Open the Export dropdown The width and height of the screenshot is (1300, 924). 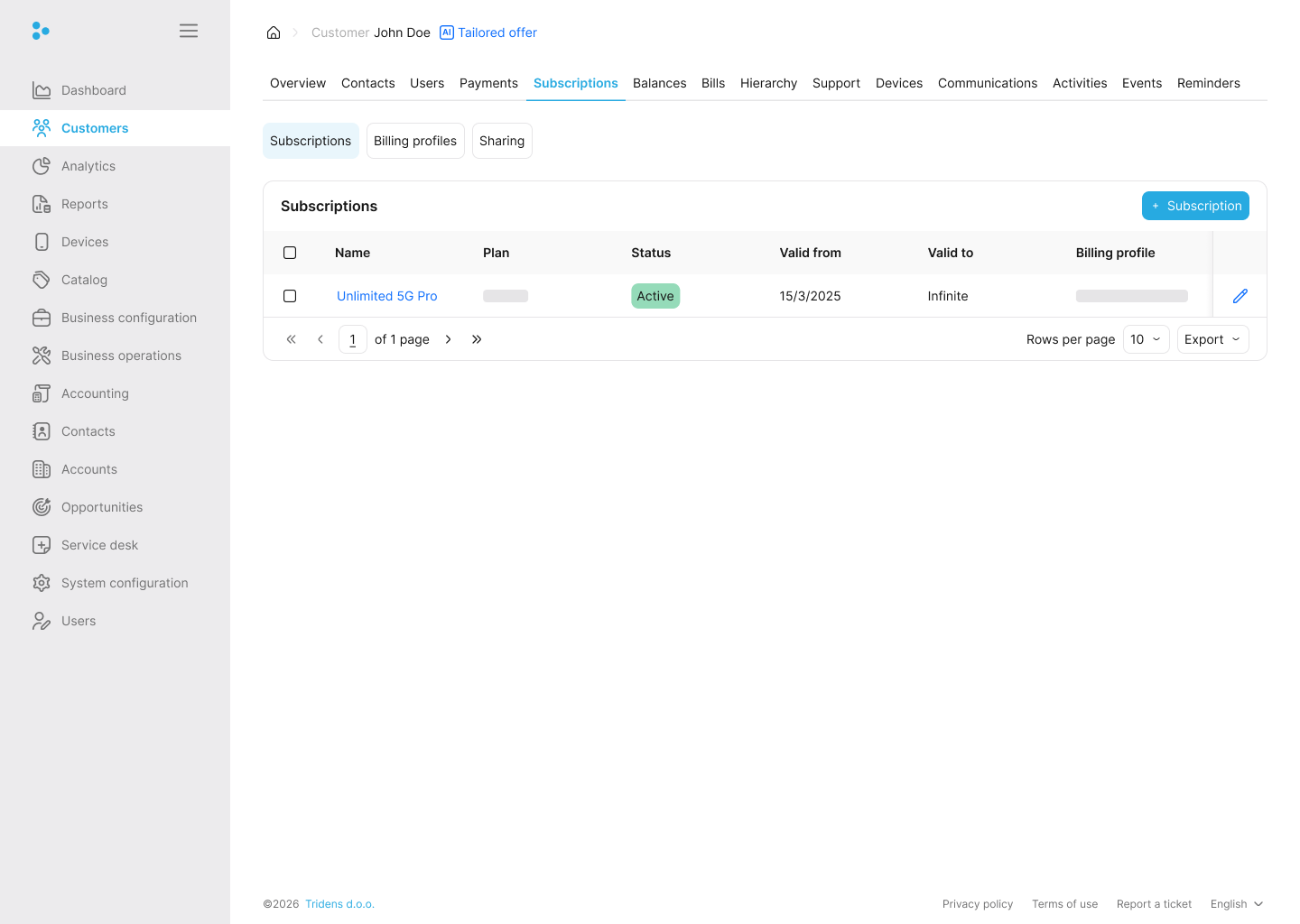pyautogui.click(x=1212, y=338)
